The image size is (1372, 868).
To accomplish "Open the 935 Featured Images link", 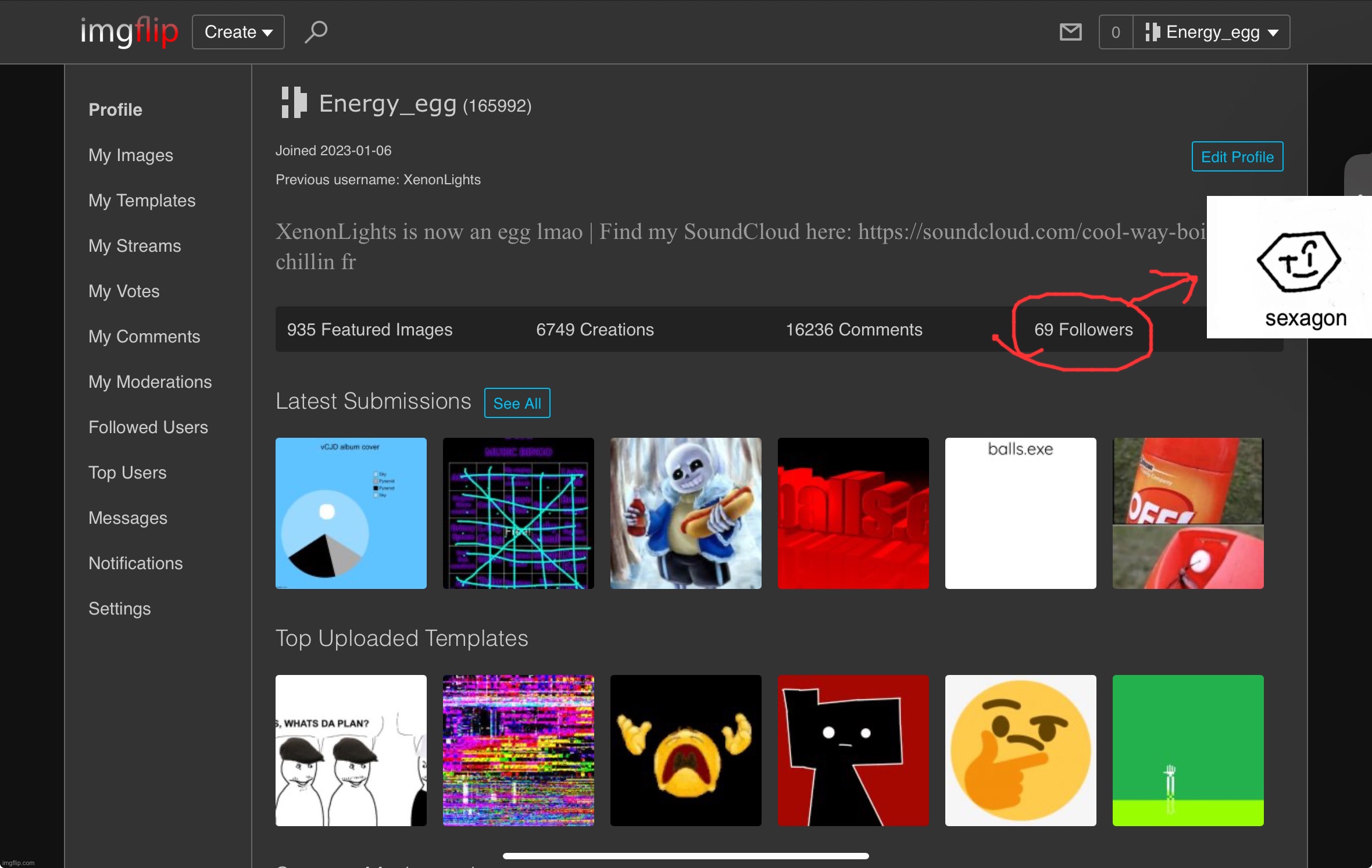I will [x=369, y=330].
